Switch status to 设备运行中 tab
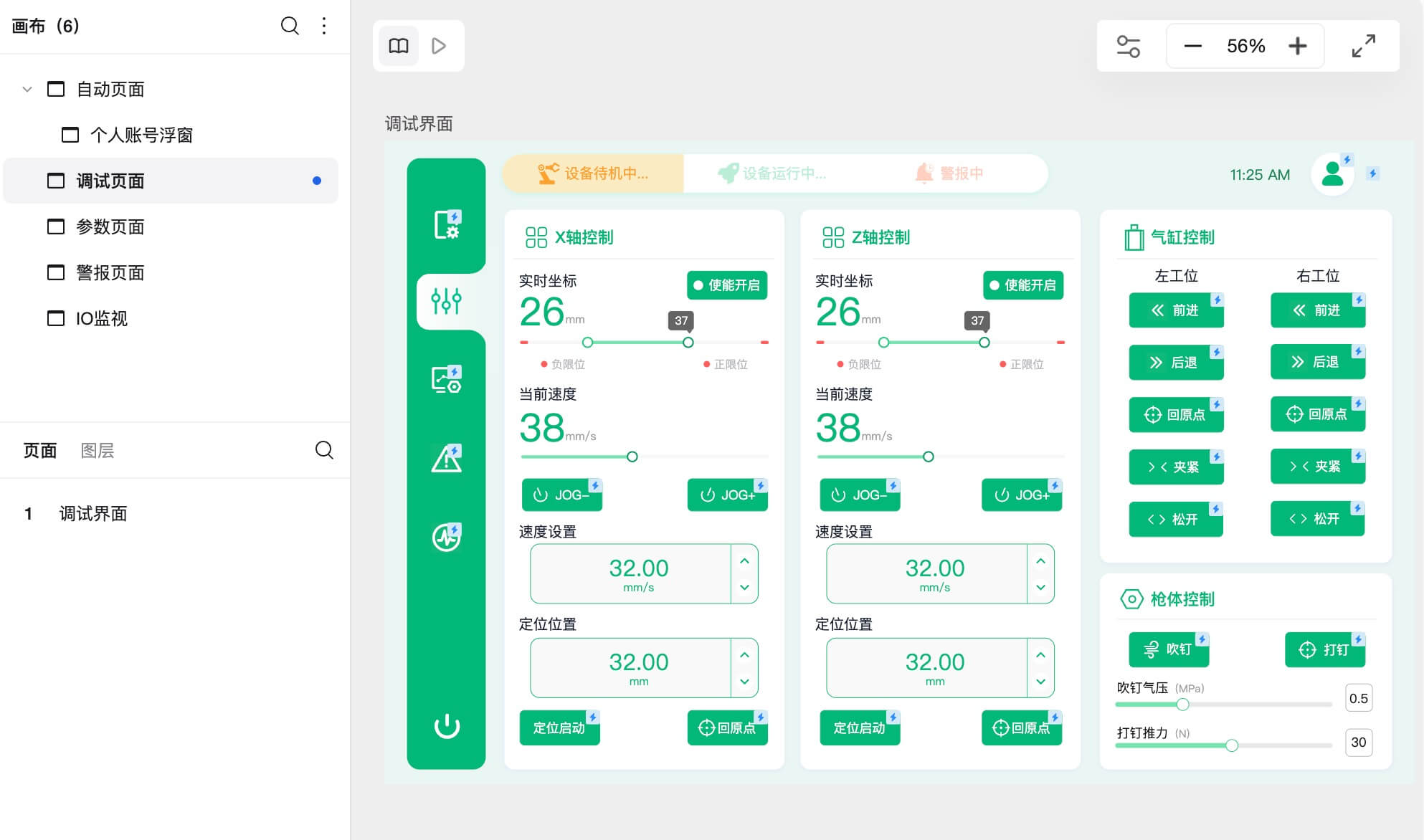This screenshot has width=1424, height=840. pos(773,173)
